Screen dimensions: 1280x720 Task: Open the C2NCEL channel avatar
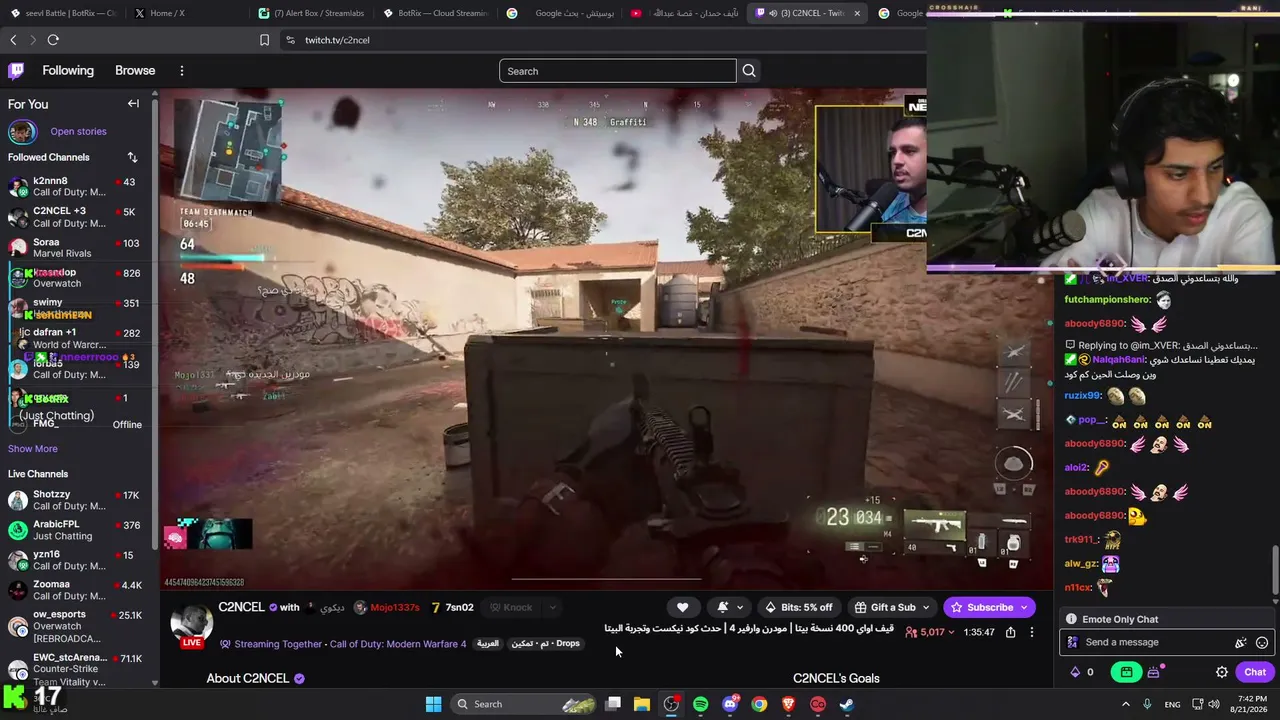[190, 624]
